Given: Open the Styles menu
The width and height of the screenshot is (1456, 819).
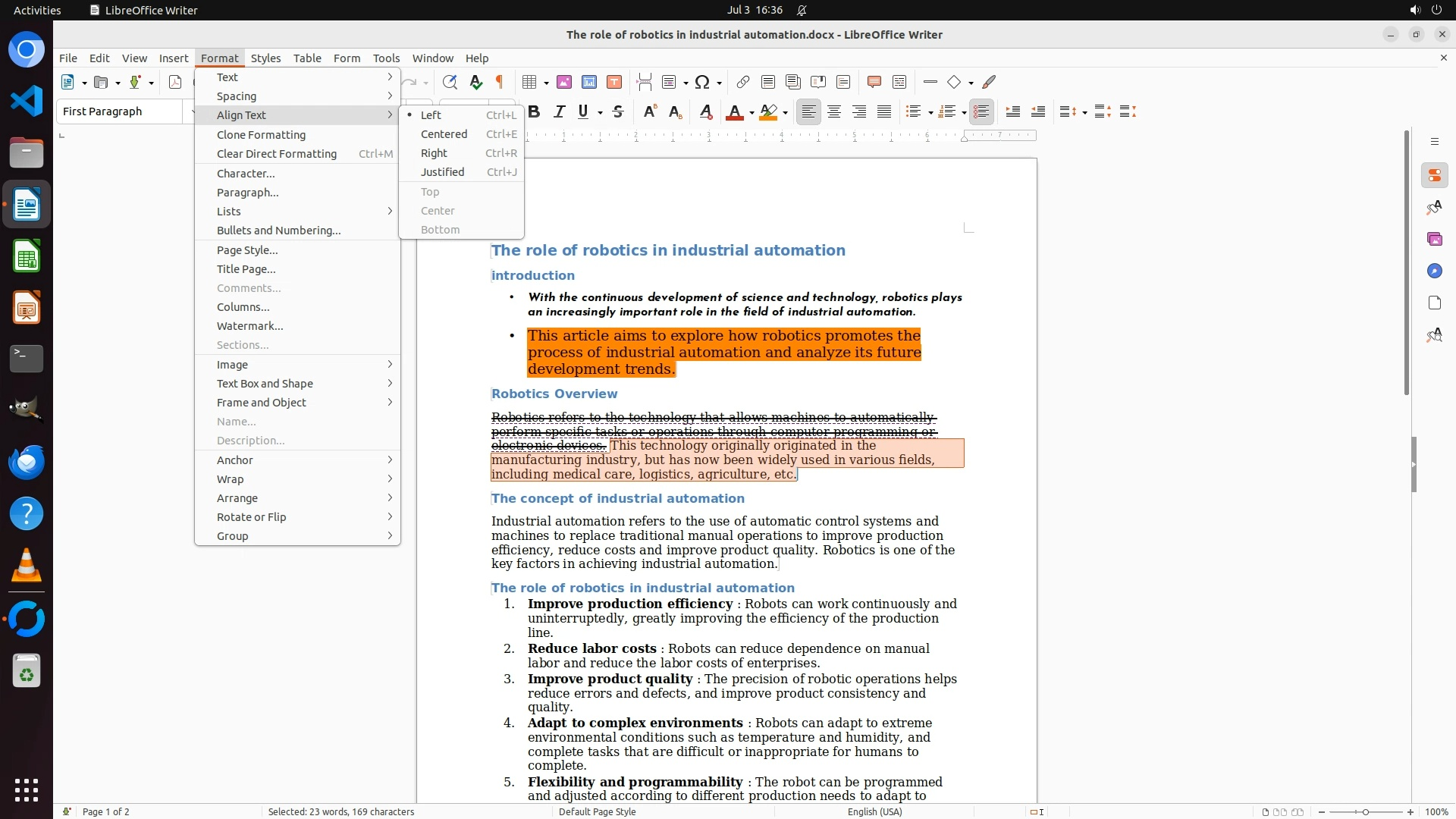Looking at the screenshot, I should coord(265,58).
